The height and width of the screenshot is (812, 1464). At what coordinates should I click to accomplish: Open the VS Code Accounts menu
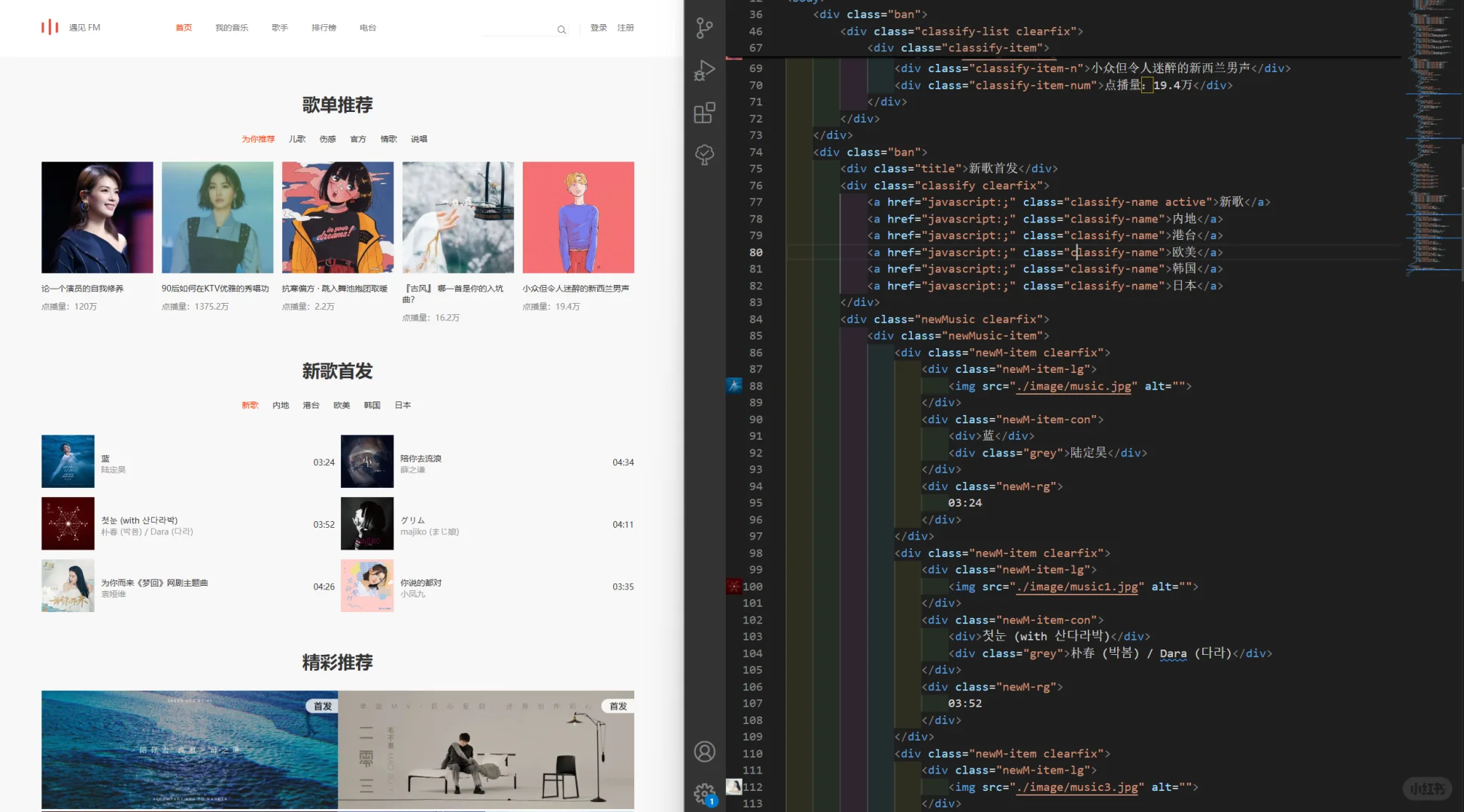pyautogui.click(x=704, y=751)
